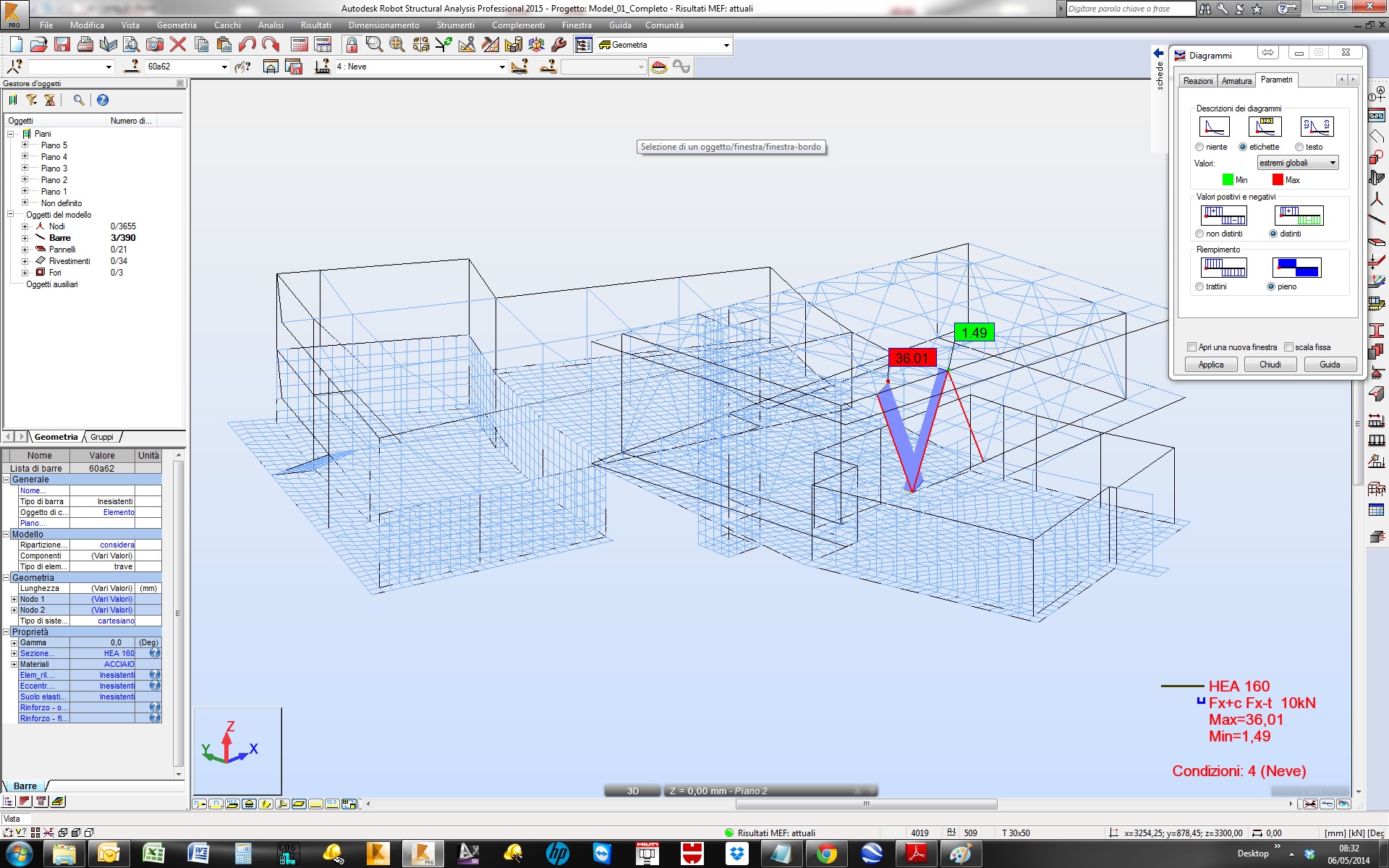Click the filter funnel icon in object manager
The image size is (1389, 868).
point(32,100)
